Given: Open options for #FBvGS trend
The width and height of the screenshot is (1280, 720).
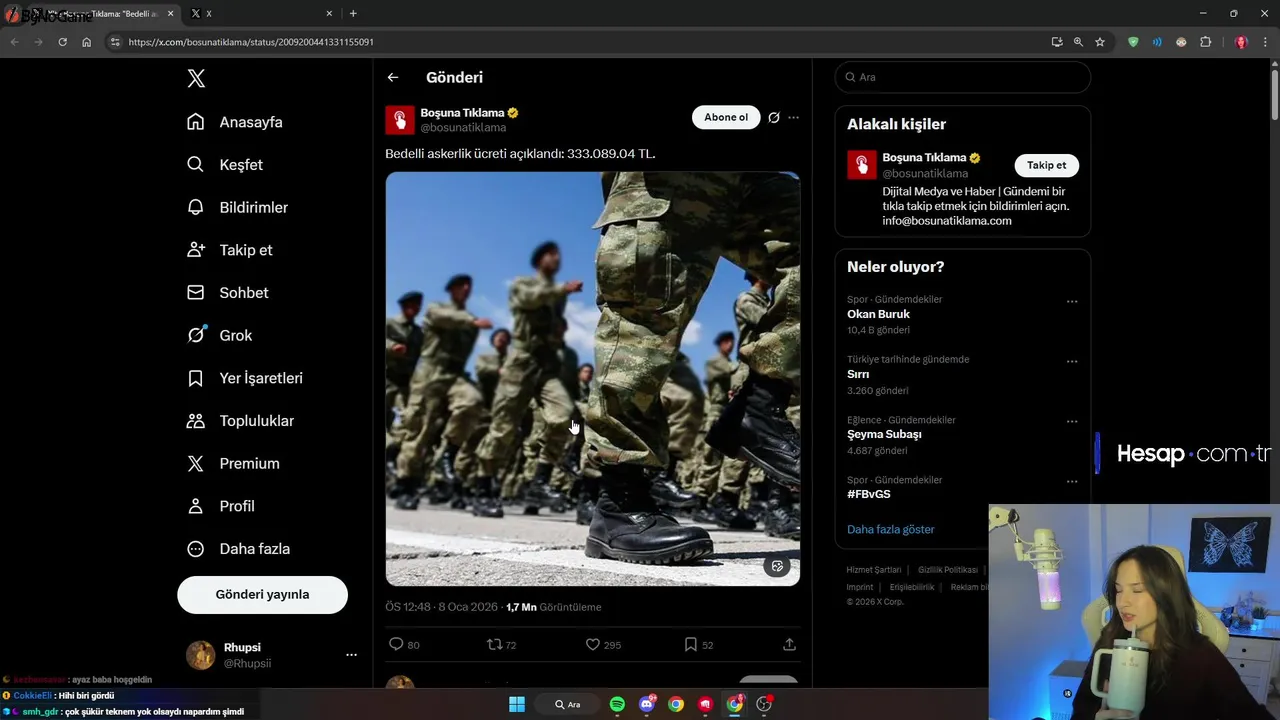Looking at the screenshot, I should pos(1072,481).
